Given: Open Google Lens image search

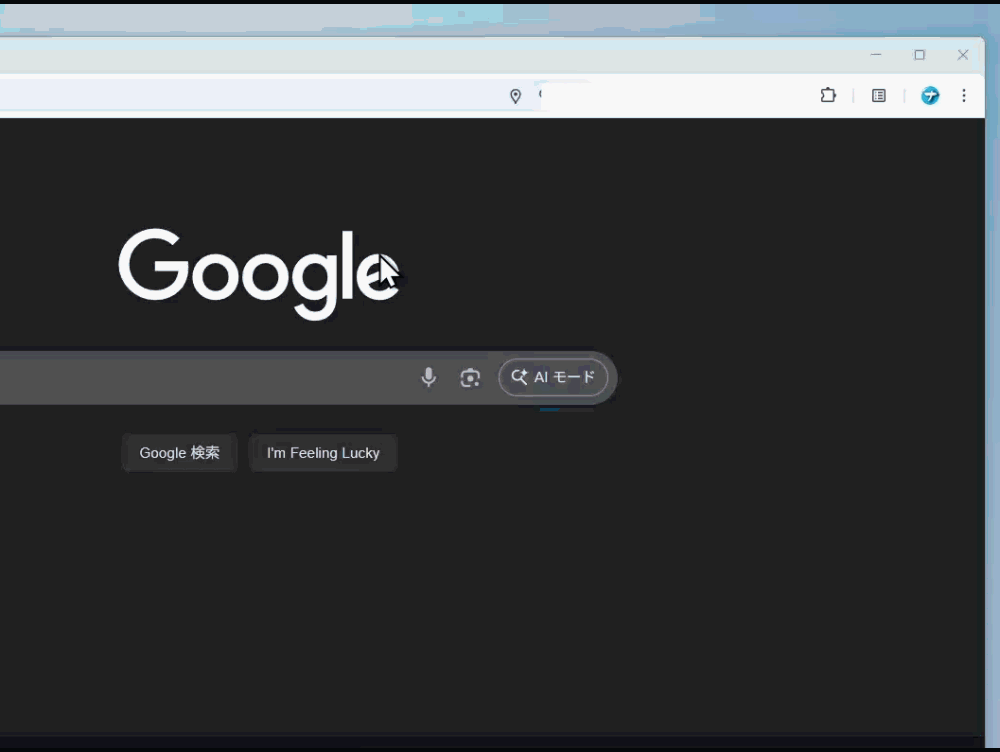Looking at the screenshot, I should point(470,377).
